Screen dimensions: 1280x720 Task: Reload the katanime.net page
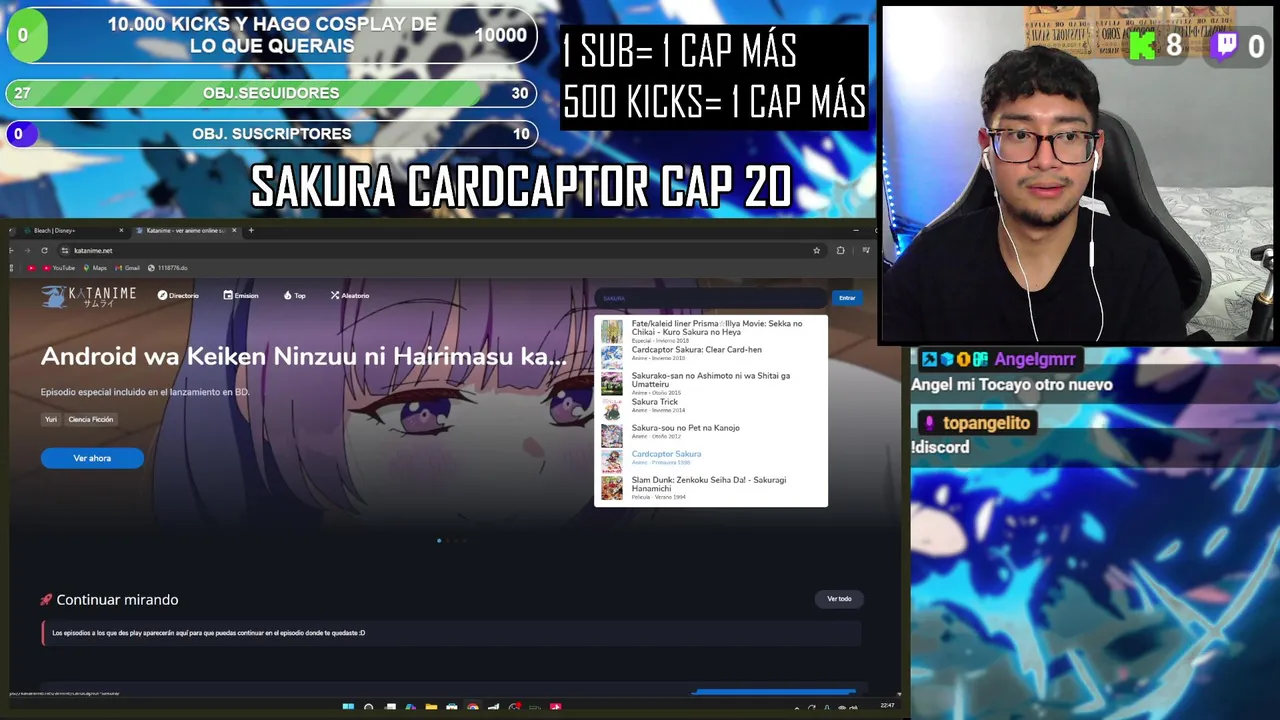[44, 250]
